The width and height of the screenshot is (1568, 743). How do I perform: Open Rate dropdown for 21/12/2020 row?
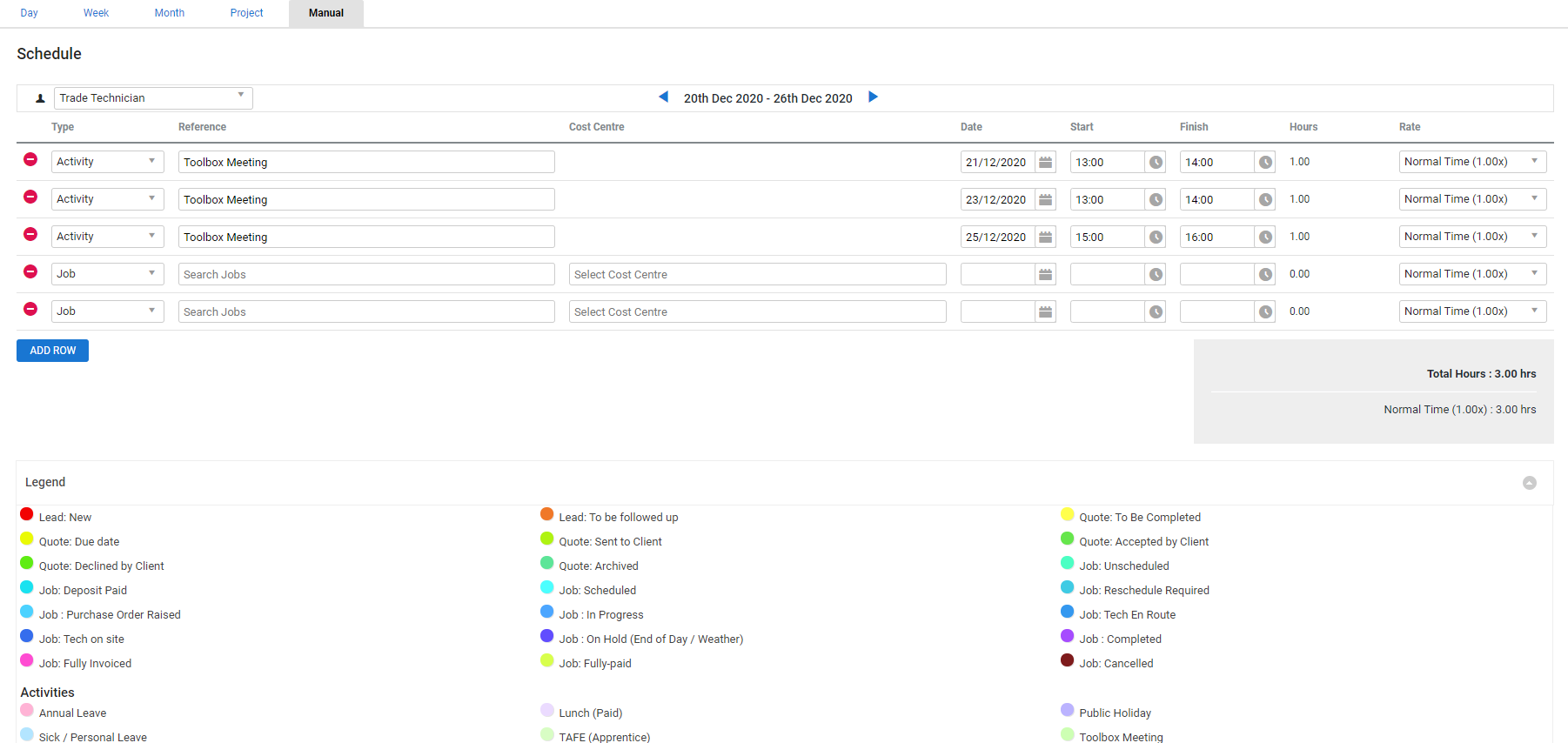click(x=1472, y=162)
